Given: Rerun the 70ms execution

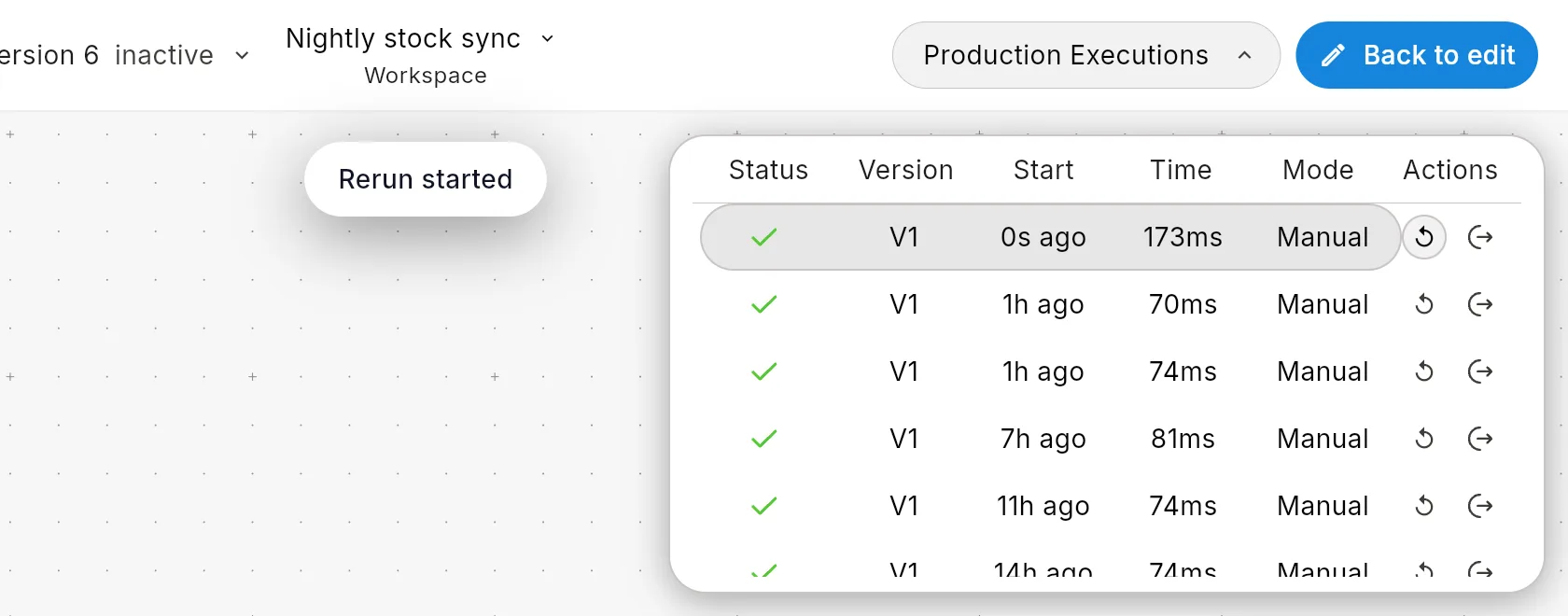Looking at the screenshot, I should (x=1424, y=304).
